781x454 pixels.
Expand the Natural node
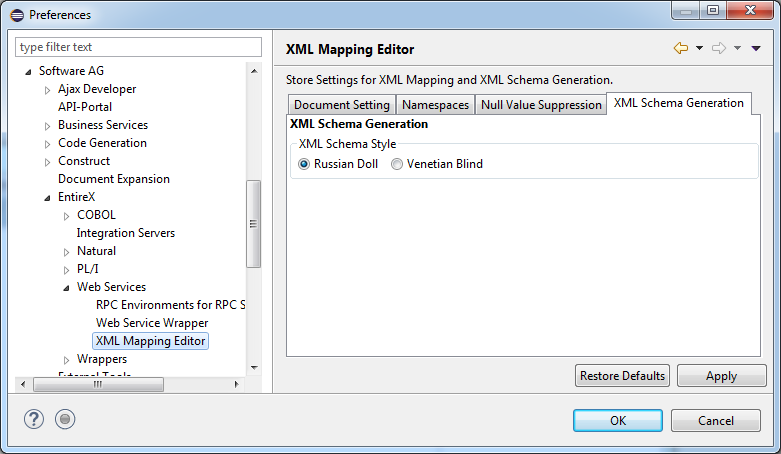(x=66, y=252)
